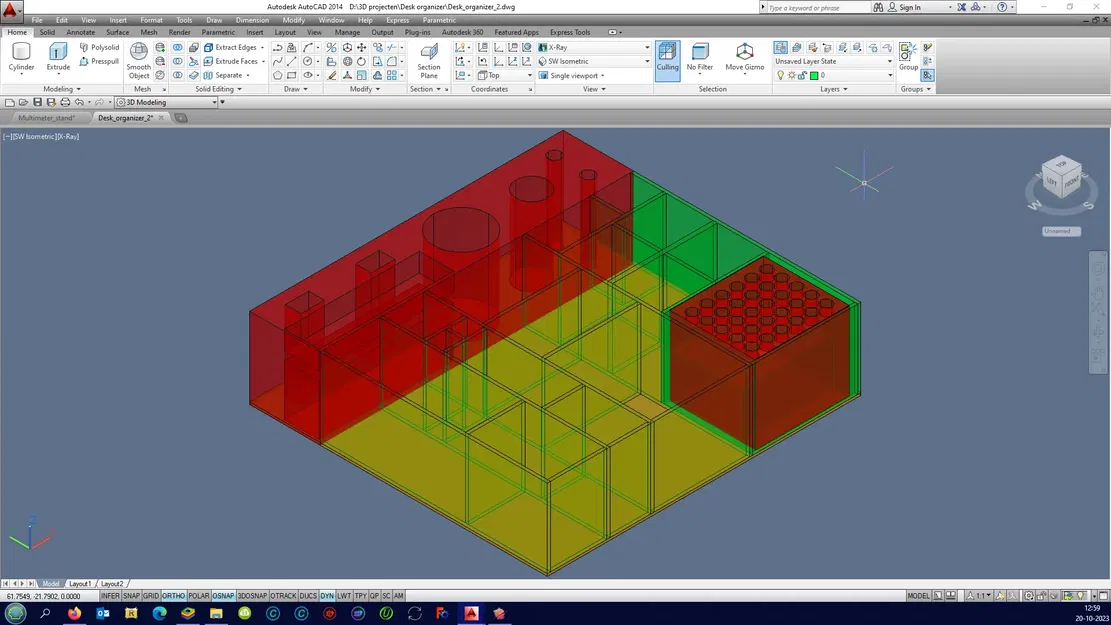
Task: Switch to the Mesh ribbon tab
Action: 149,33
